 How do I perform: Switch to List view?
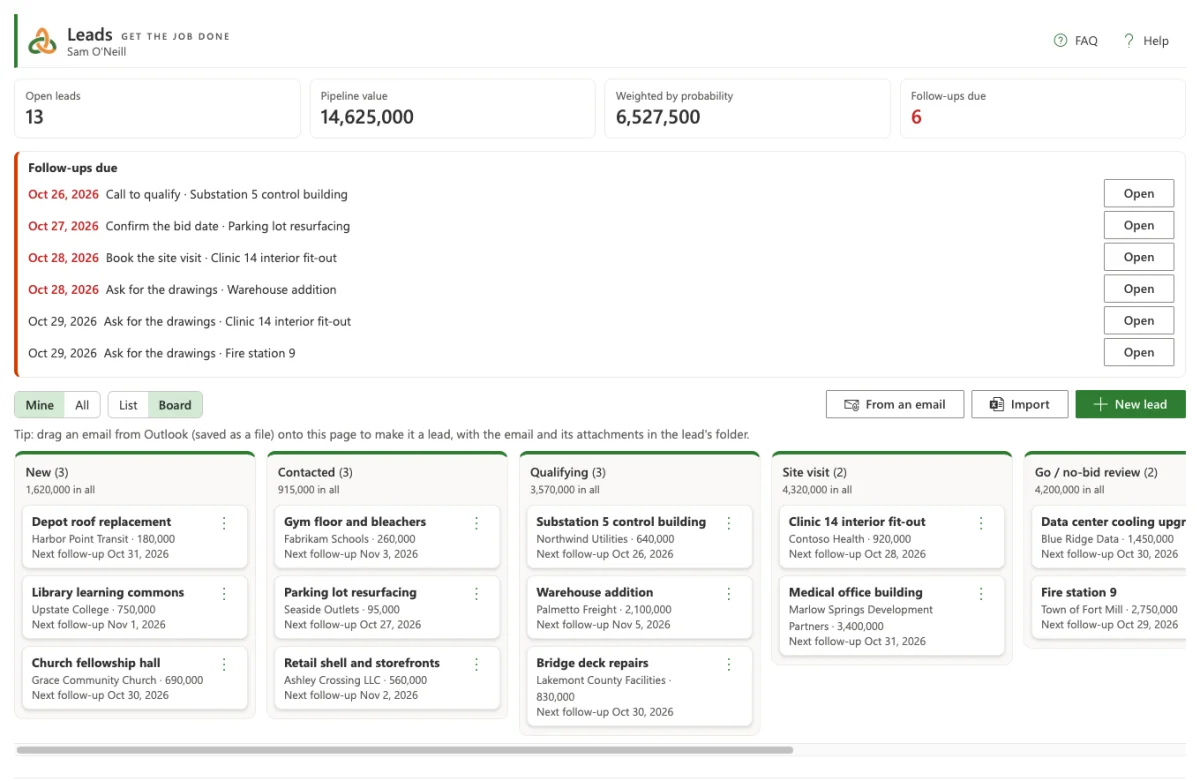(x=128, y=405)
